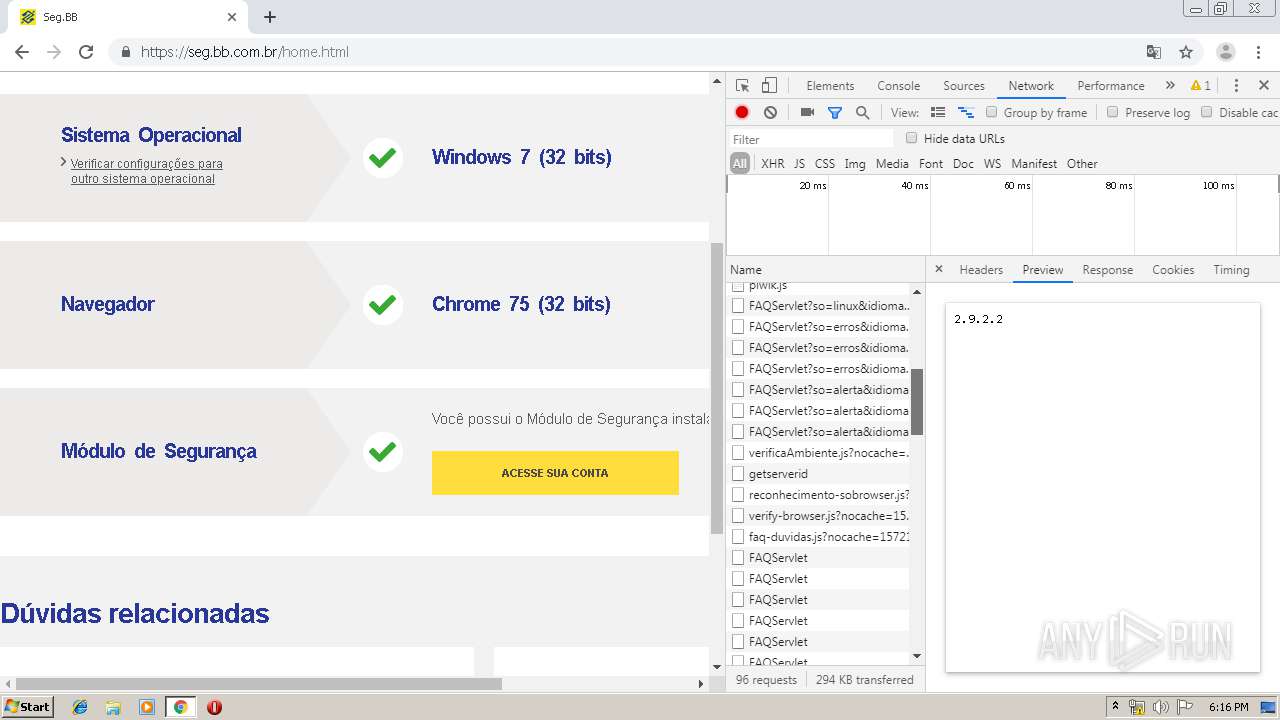Filter requests by XHR type
Viewport: 1280px width, 720px height.
(772, 164)
